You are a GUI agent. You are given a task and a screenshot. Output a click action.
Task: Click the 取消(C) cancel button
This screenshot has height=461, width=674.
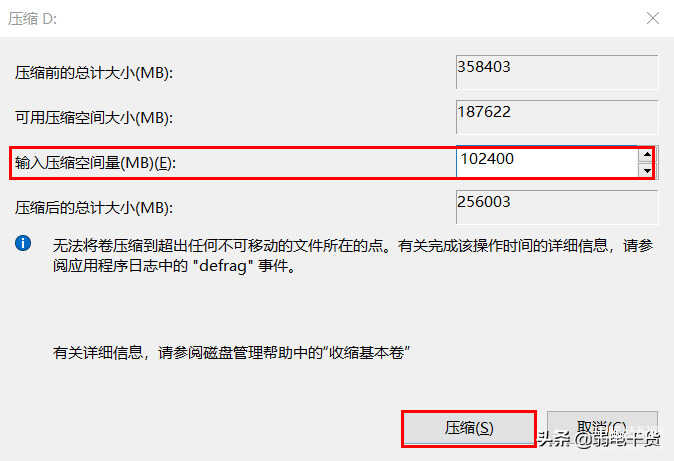pos(602,428)
